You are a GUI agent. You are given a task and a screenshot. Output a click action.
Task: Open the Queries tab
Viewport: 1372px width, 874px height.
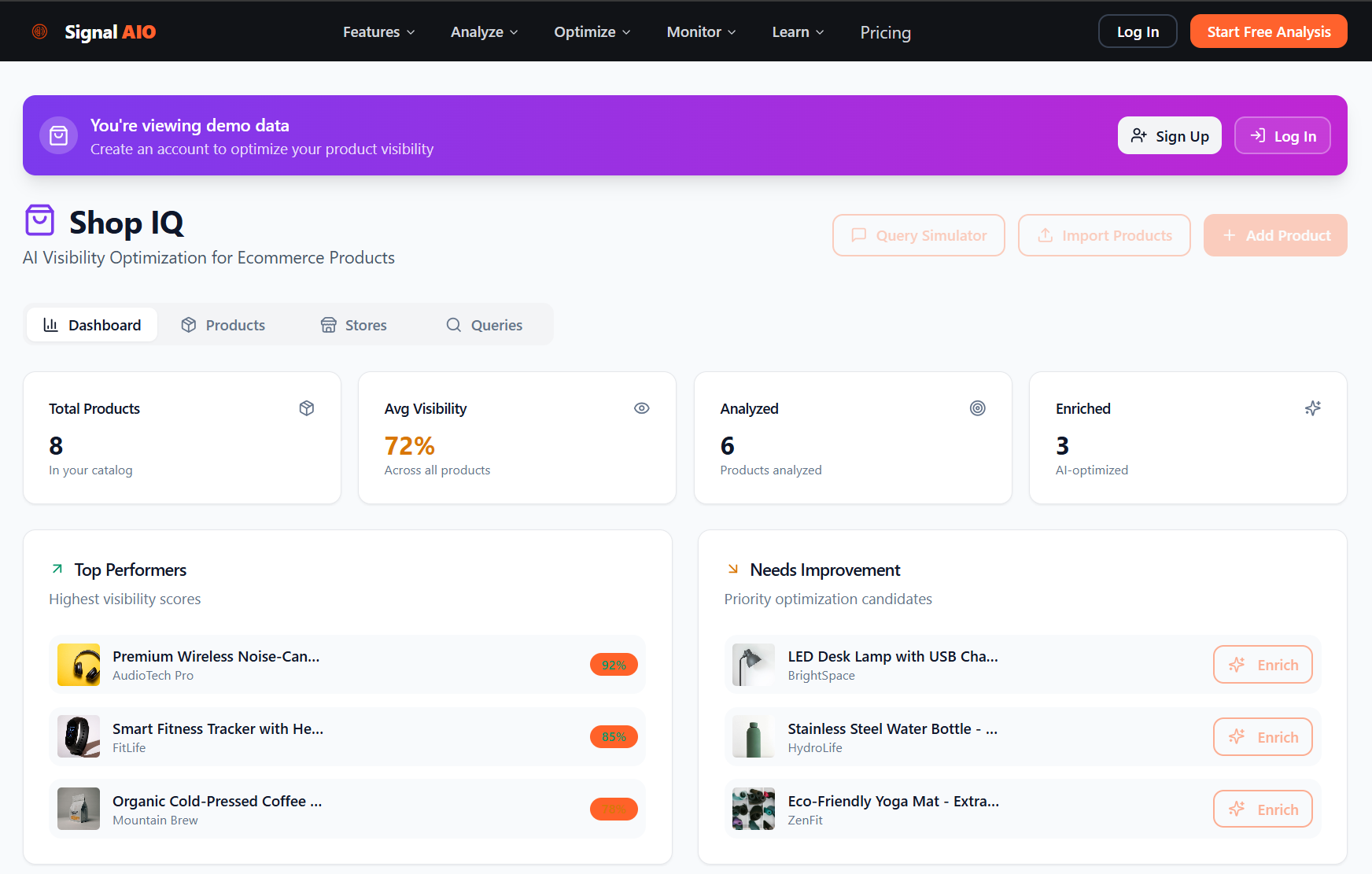pos(484,324)
